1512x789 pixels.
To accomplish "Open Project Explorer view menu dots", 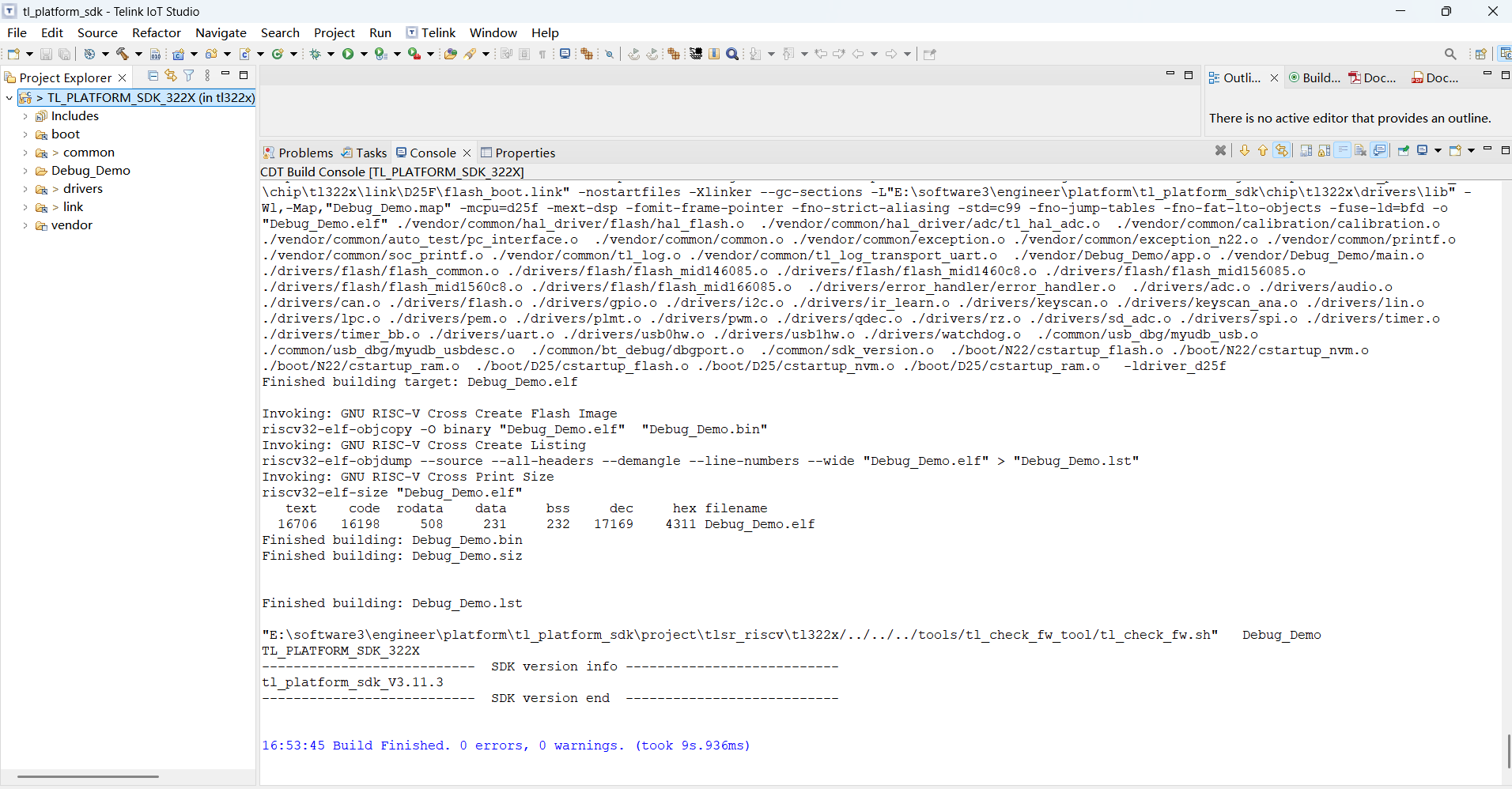I will point(207,76).
